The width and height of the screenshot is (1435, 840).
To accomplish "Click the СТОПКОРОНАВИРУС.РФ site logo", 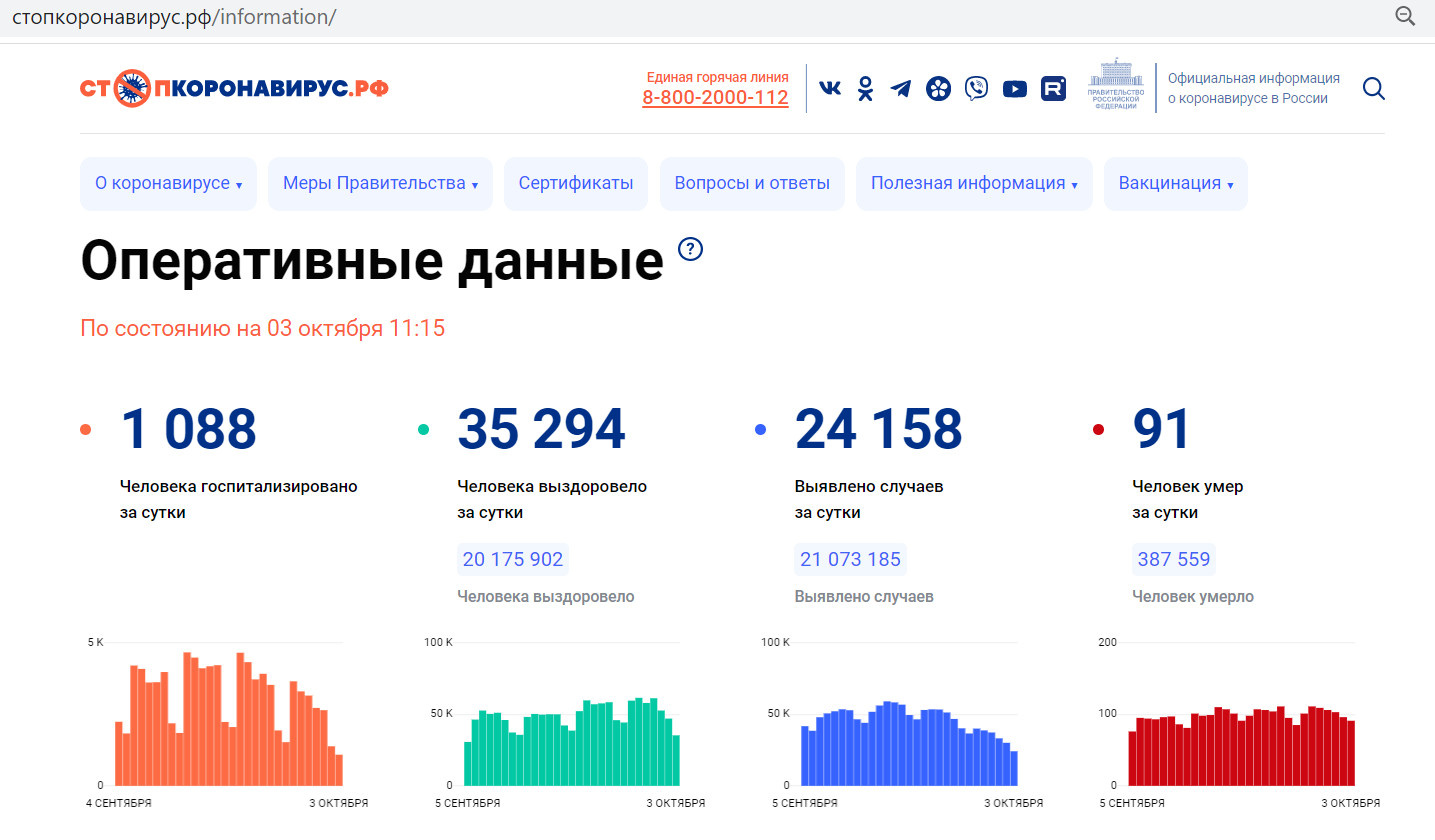I will point(234,89).
